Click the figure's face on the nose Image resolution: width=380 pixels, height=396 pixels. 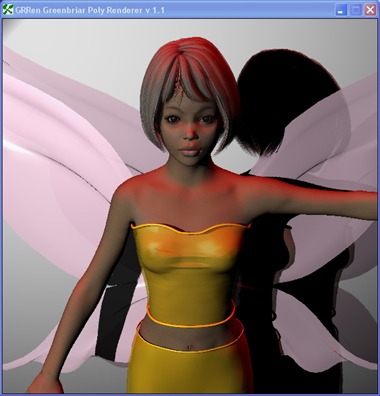(190, 133)
